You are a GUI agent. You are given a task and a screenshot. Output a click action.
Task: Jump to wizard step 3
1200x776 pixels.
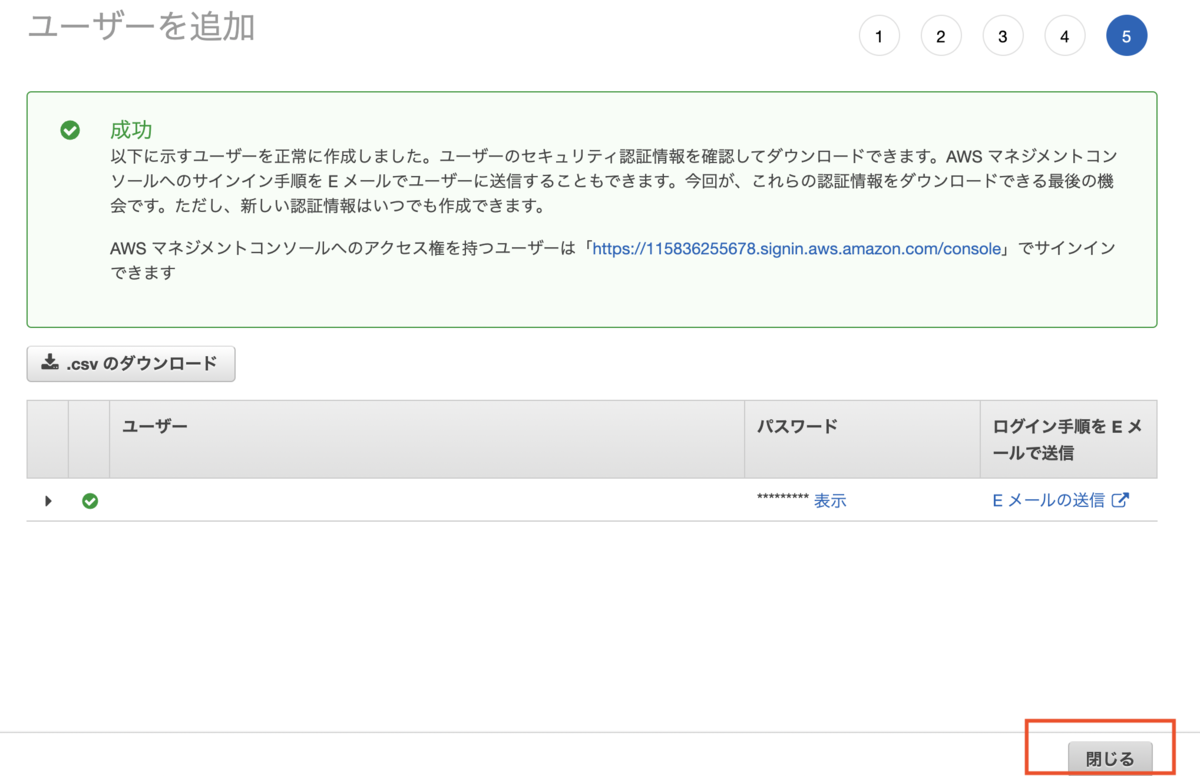tap(1003, 36)
